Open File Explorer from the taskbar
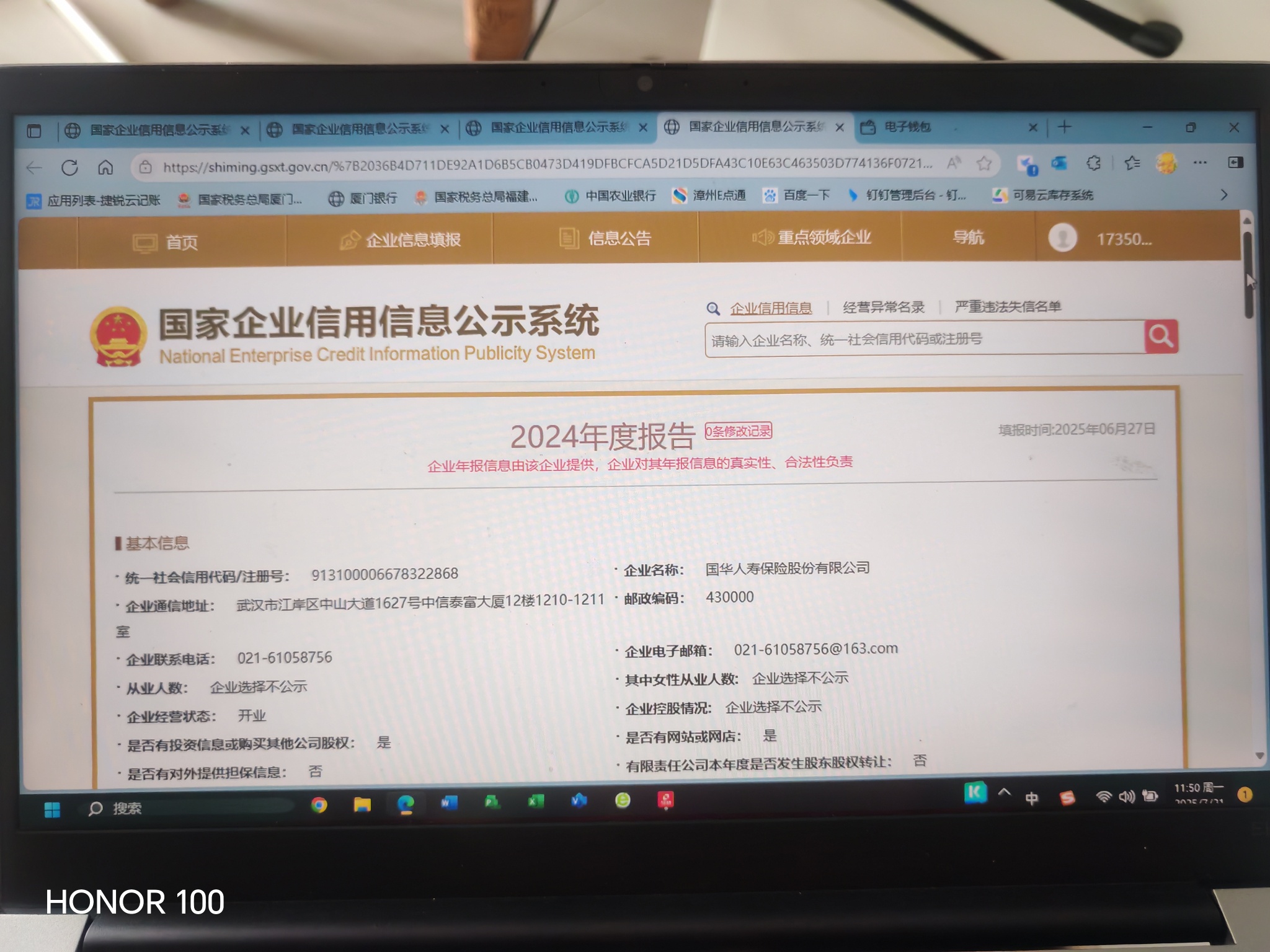1270x952 pixels. [362, 804]
